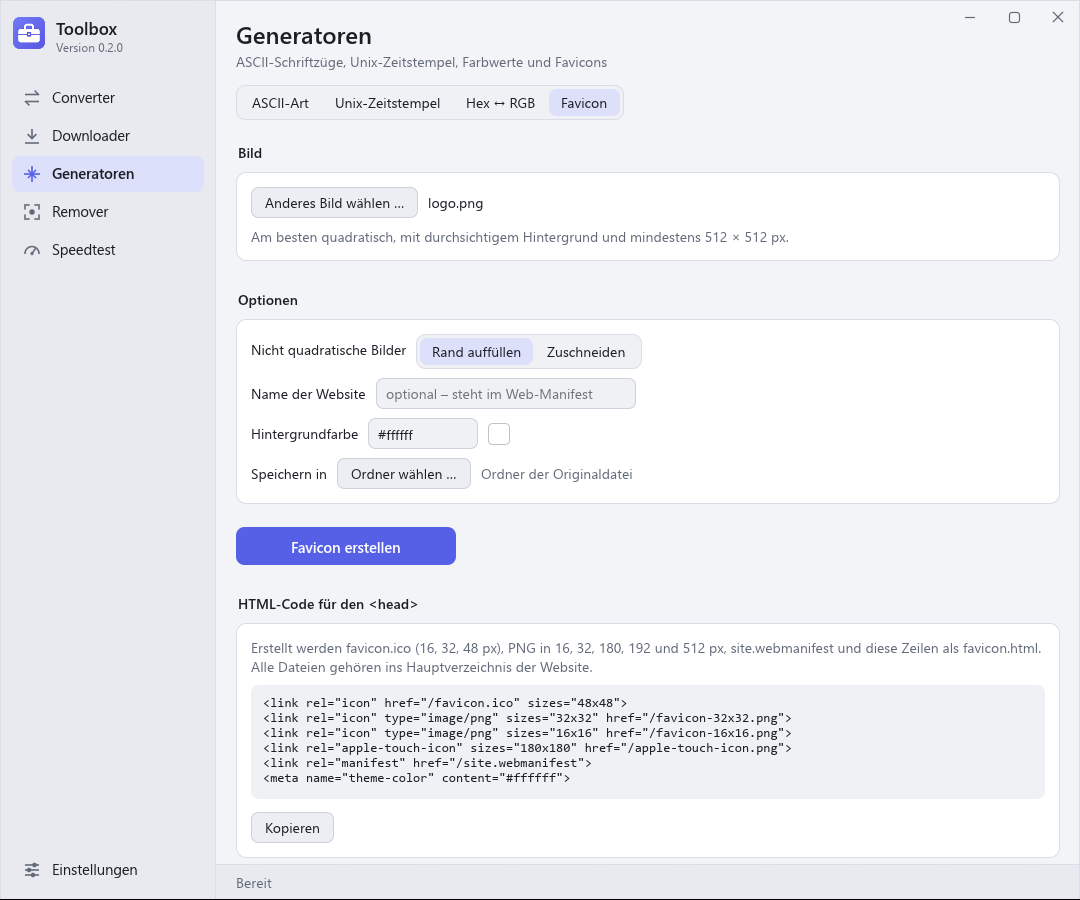The height and width of the screenshot is (900, 1080).
Task: Click the 'Ordner wählen ...' button
Action: tap(404, 474)
